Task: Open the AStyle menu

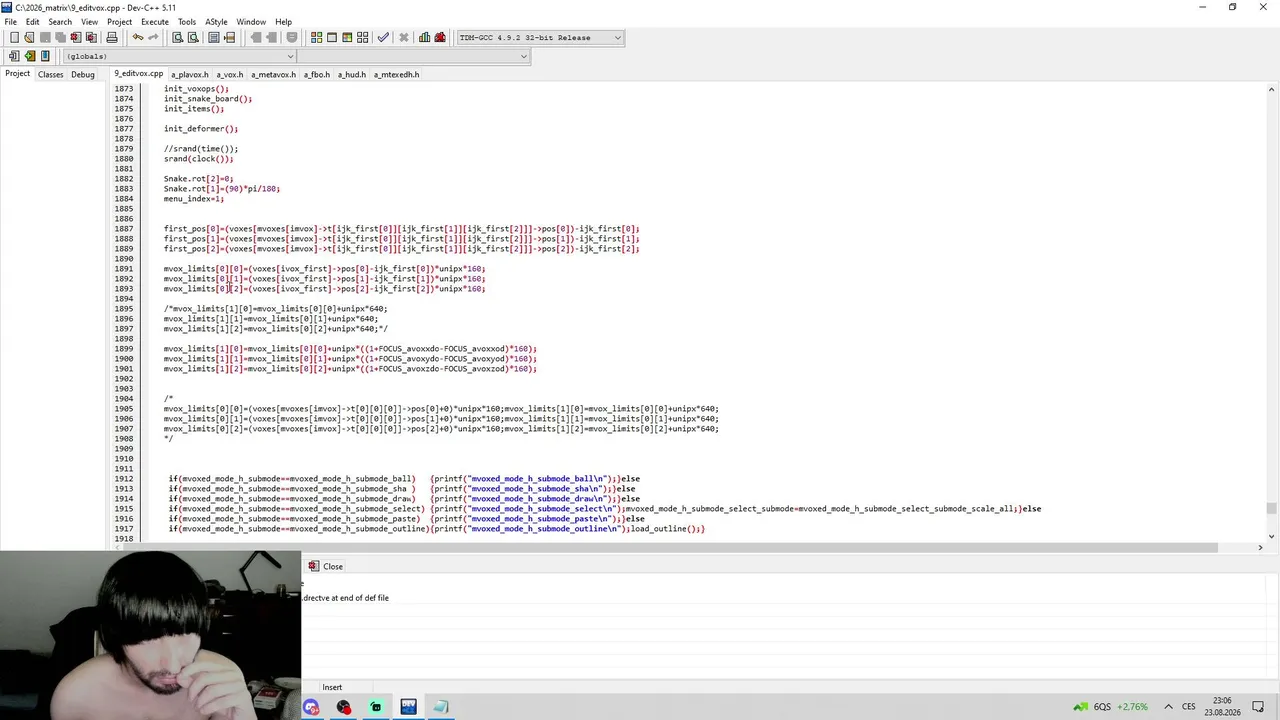Action: pyautogui.click(x=216, y=22)
